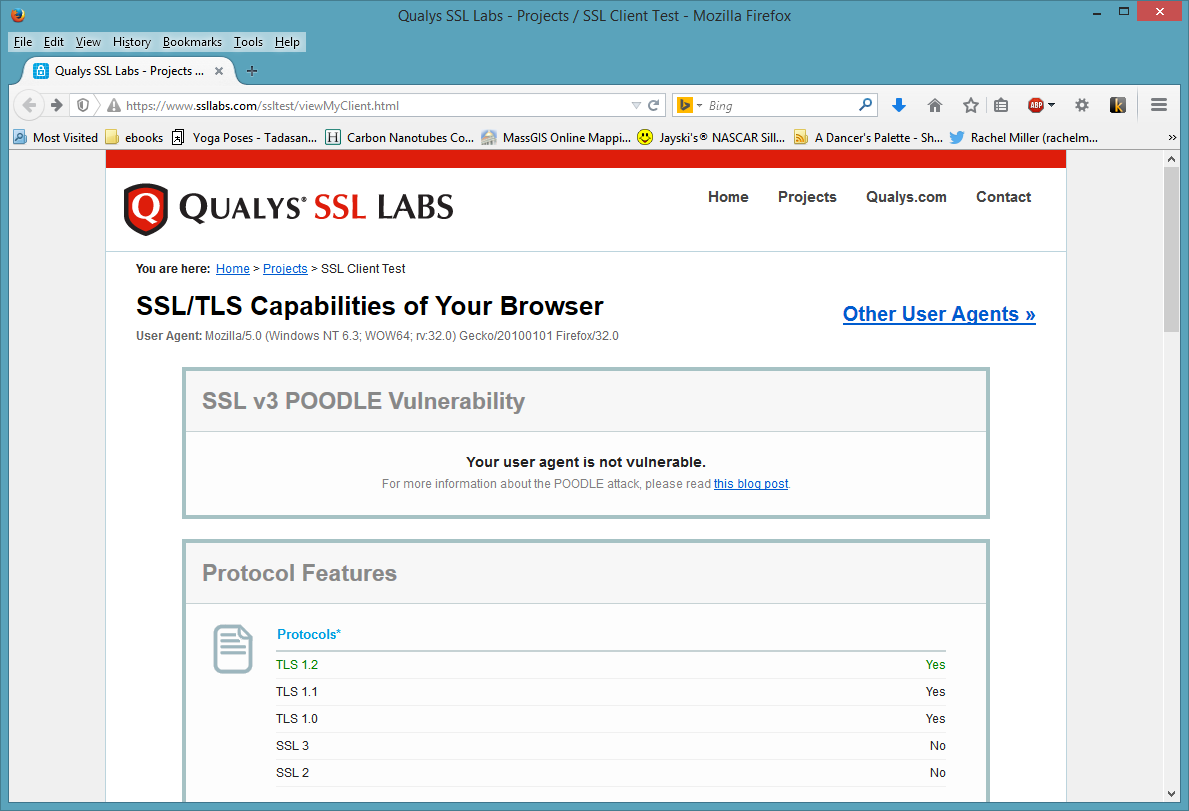Screen dimensions: 1189x811
Task: Go to the Firefox Home icon
Action: tap(935, 105)
